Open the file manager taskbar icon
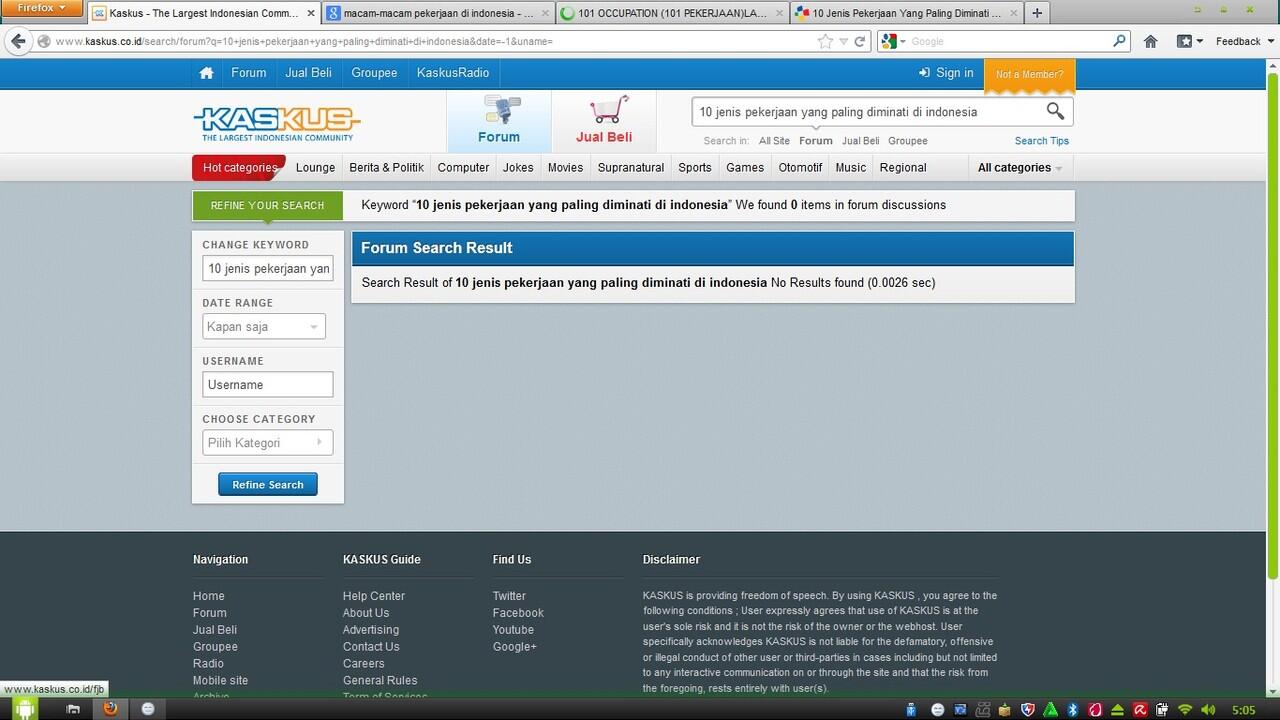 tap(73, 709)
